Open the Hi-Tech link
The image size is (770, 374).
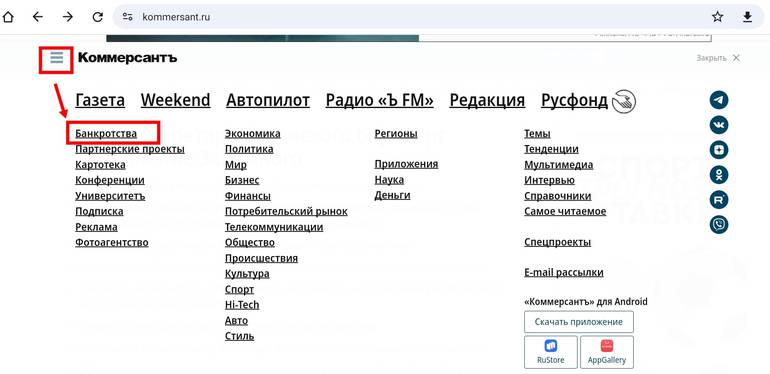pos(242,305)
